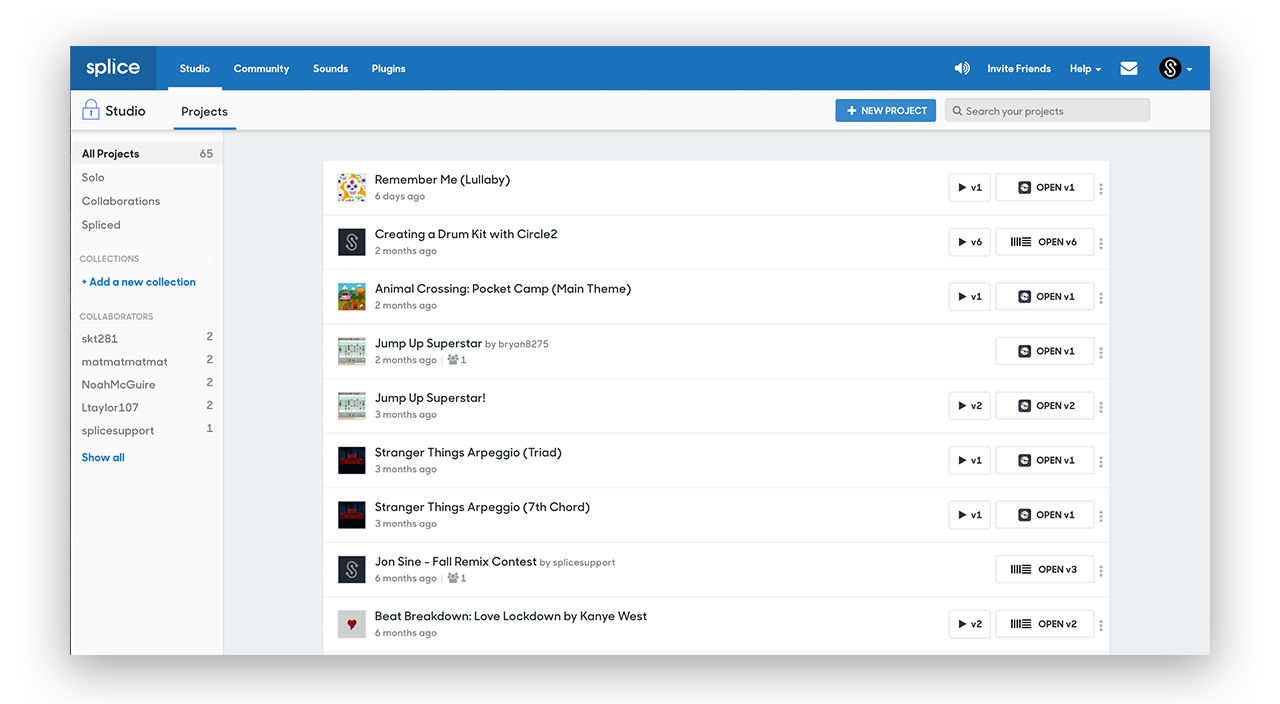Play v1 of Animal Crossing theme
Viewport: 1280px width, 704px height.
969,296
